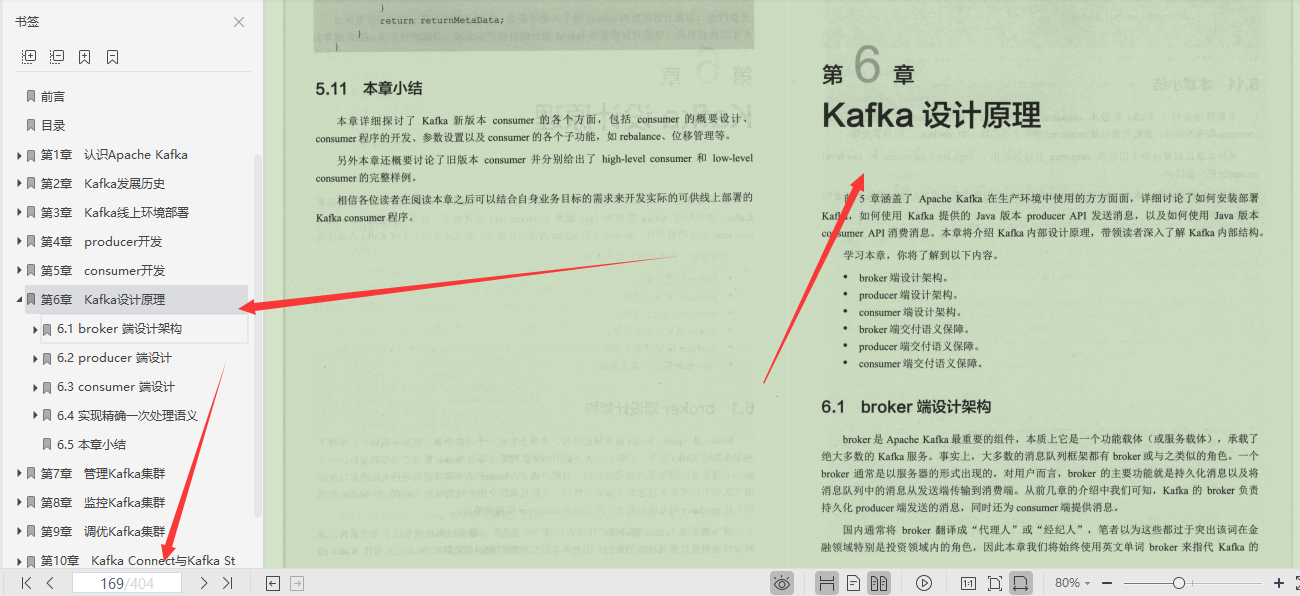Image resolution: width=1300 pixels, height=596 pixels.
Task: Click the bookmark panel vertical scrollbar
Action: 259,335
